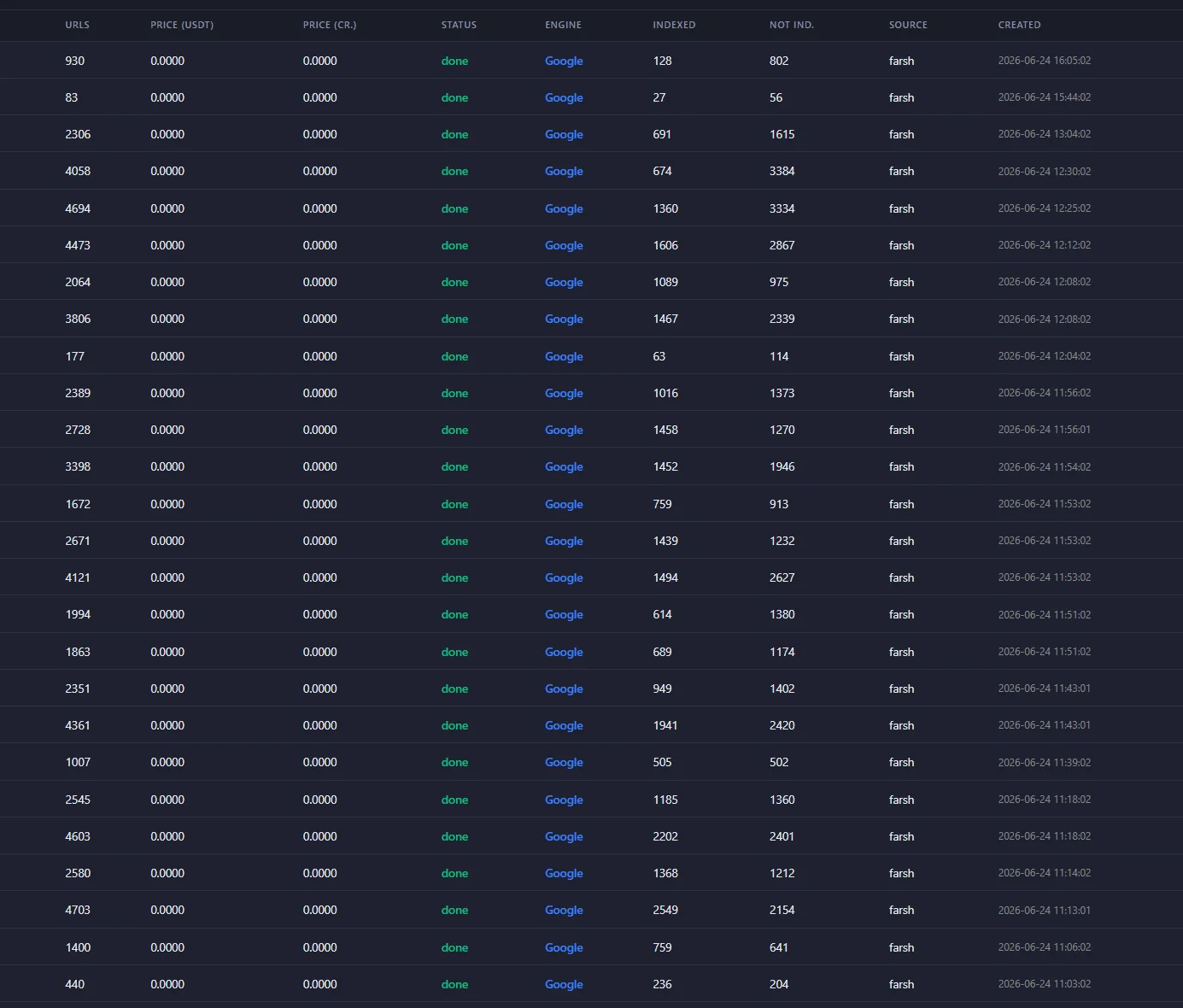Open Google link in the 4058 URLs row
Screen dimensions: 1183x1008
pos(564,171)
